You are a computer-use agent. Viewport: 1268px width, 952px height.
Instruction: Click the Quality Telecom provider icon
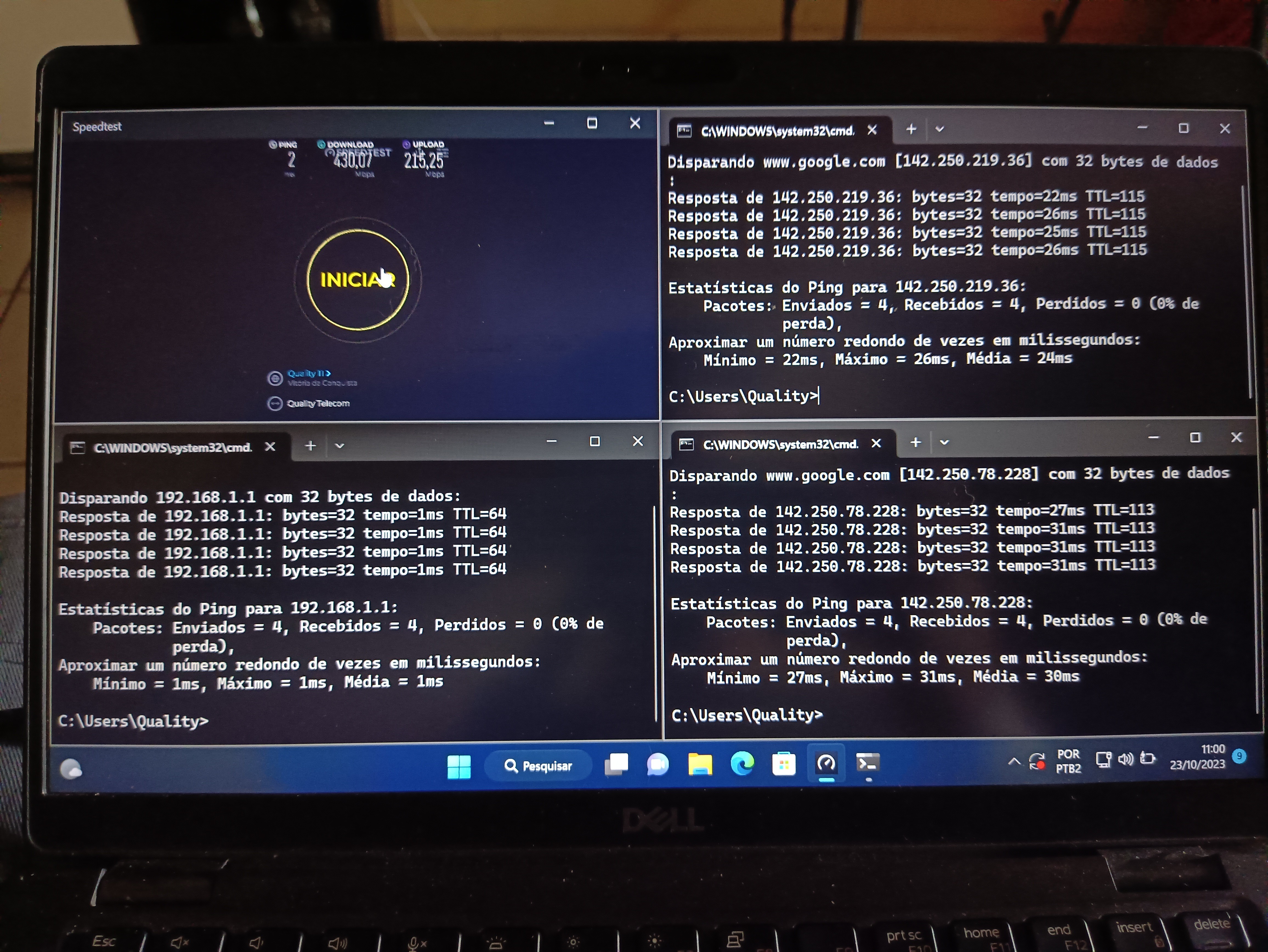tap(275, 404)
